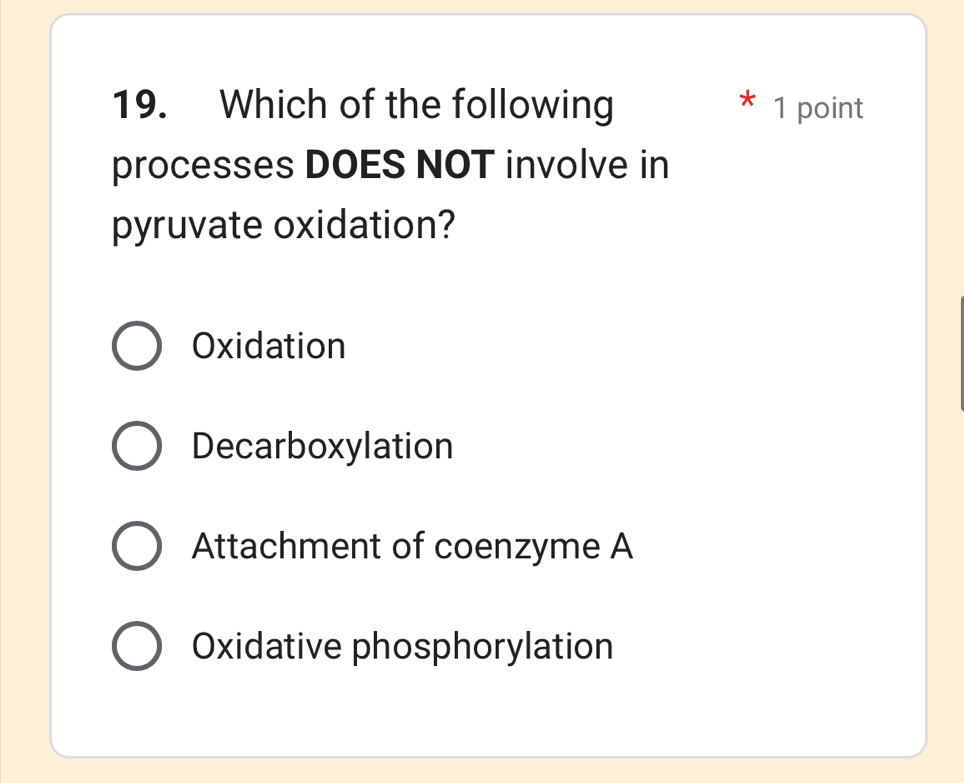Click the Attachment of coenzyme A circle
This screenshot has height=783, width=964.
137,545
